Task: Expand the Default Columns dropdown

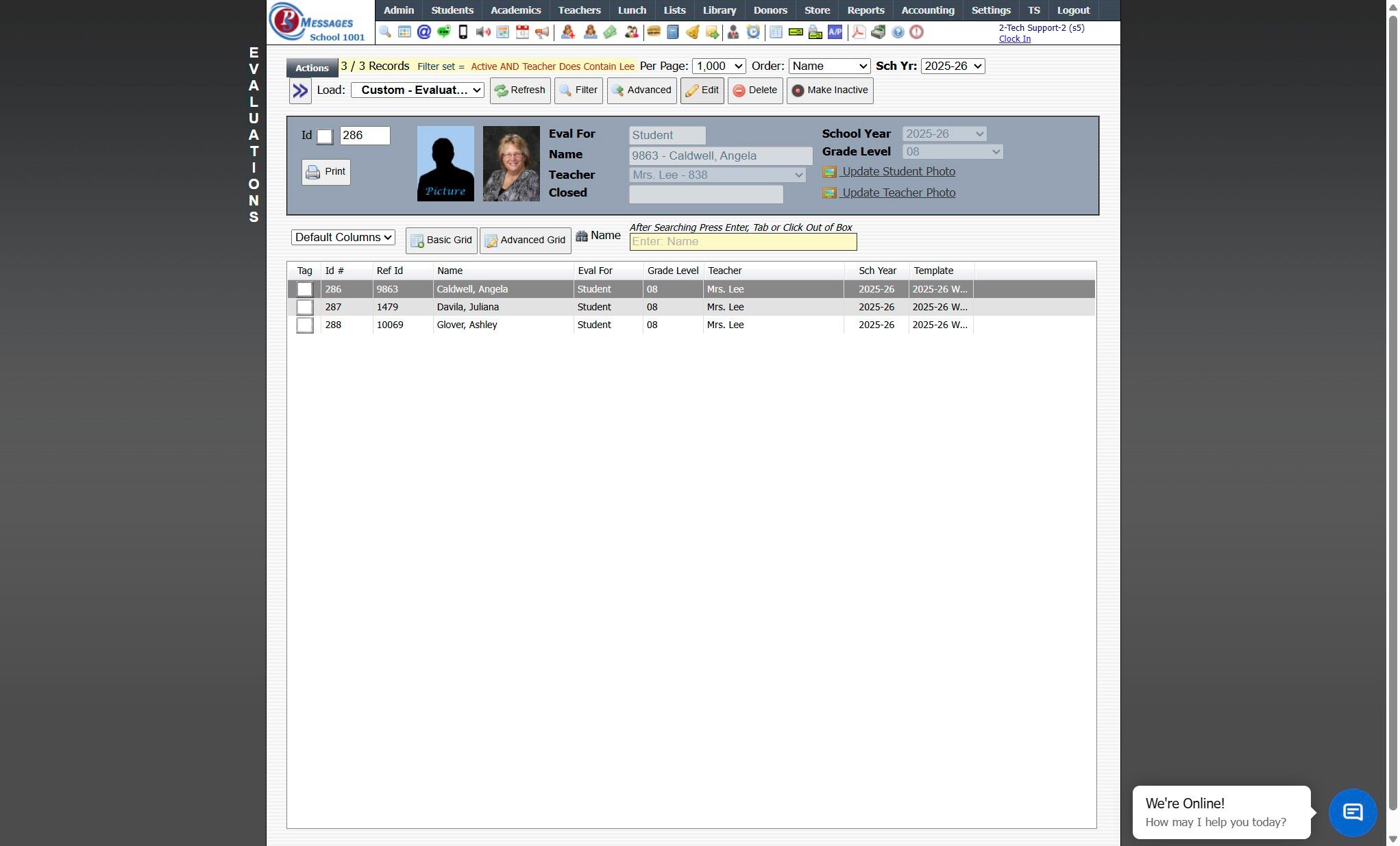Action: tap(343, 238)
